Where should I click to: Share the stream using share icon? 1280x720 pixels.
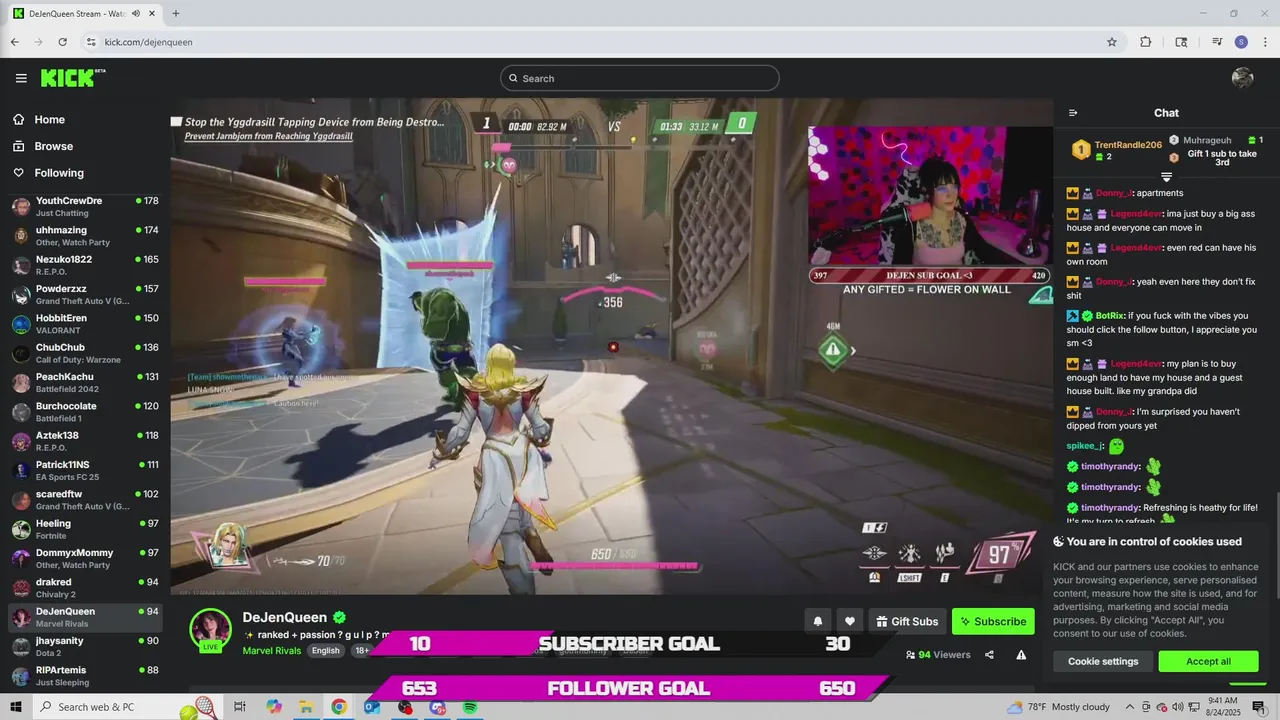click(x=989, y=655)
